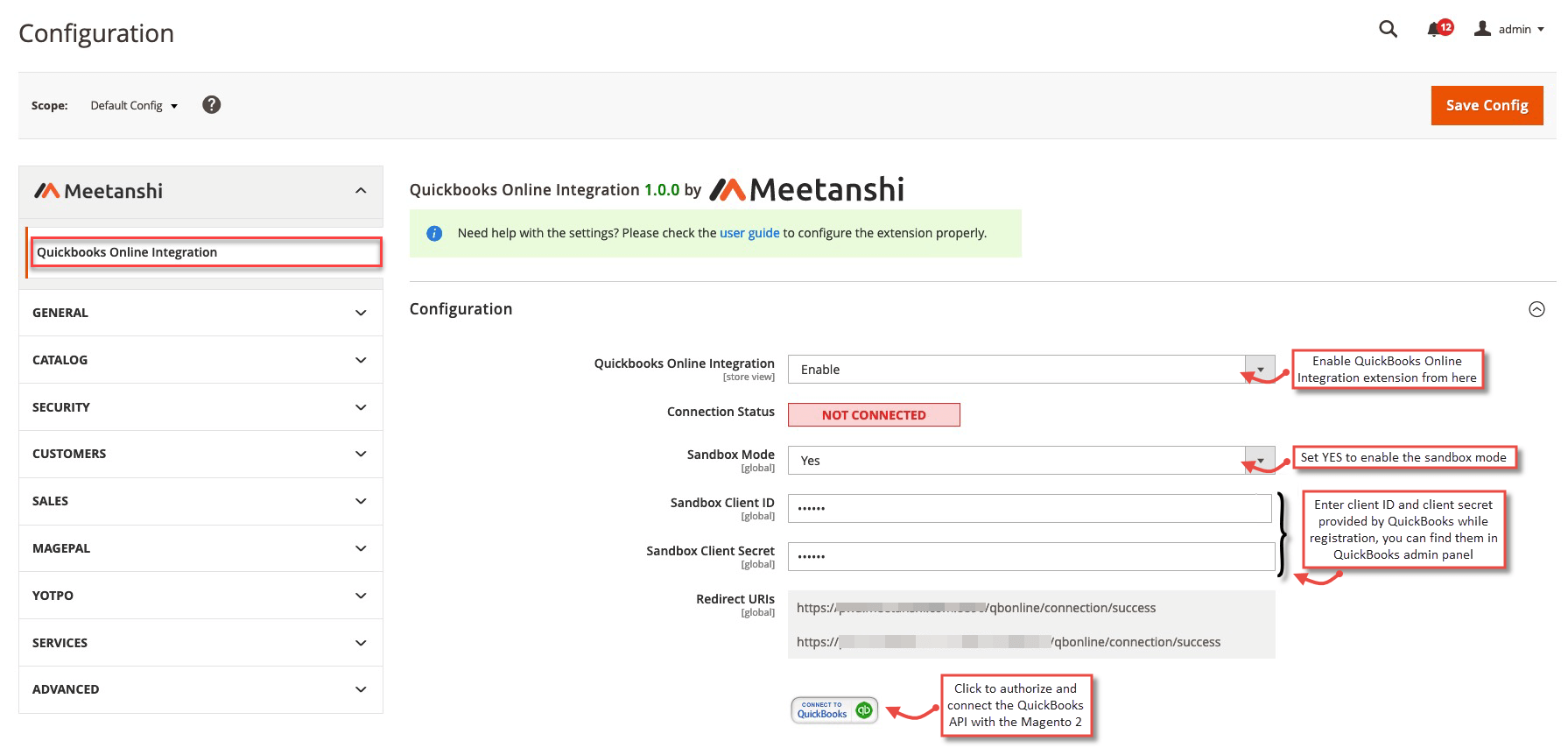The image size is (1568, 755).
Task: Click the large Meetanshi header logo
Action: [806, 189]
